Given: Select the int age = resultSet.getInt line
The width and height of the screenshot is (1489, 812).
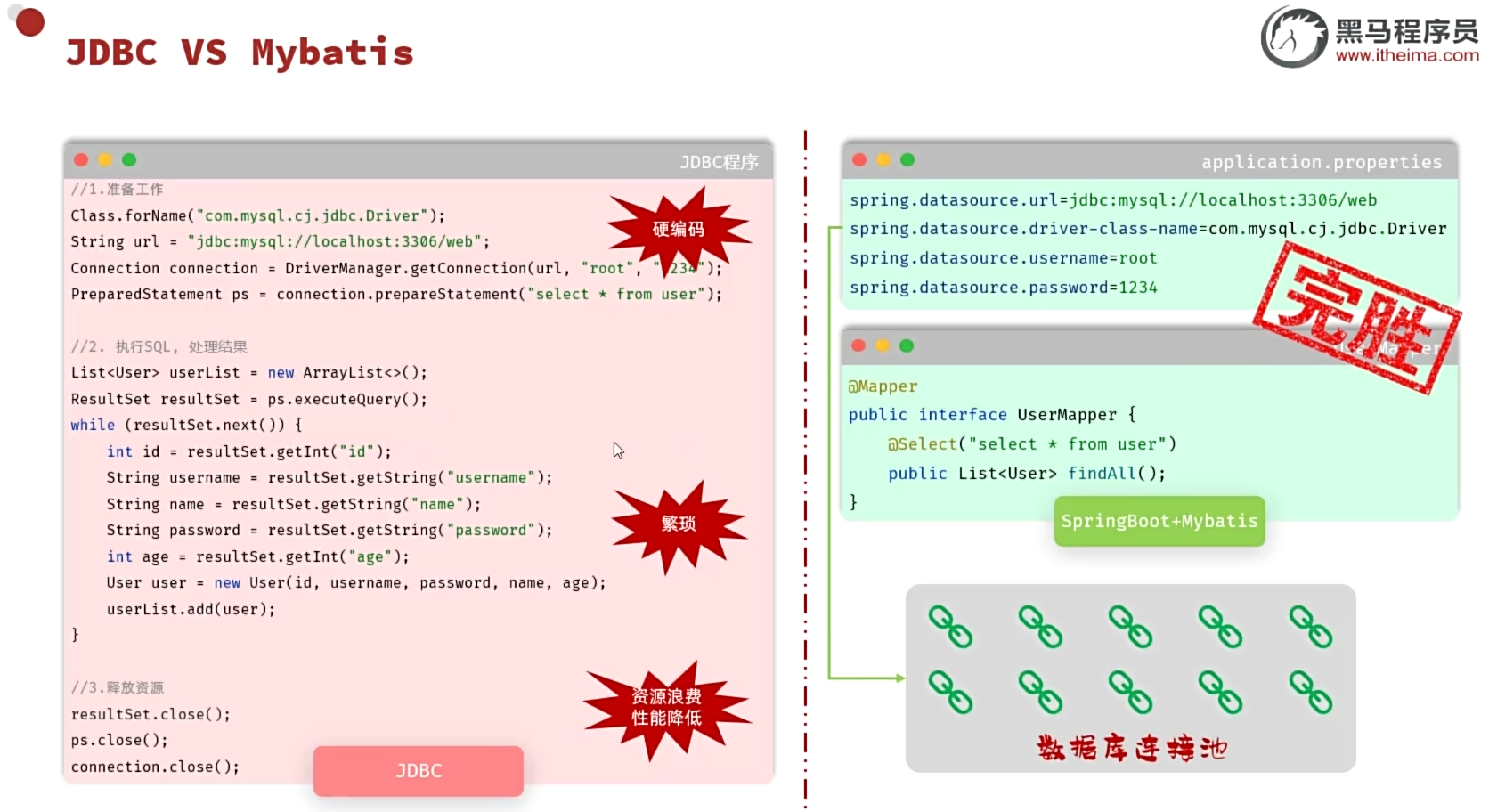Looking at the screenshot, I should [x=258, y=556].
